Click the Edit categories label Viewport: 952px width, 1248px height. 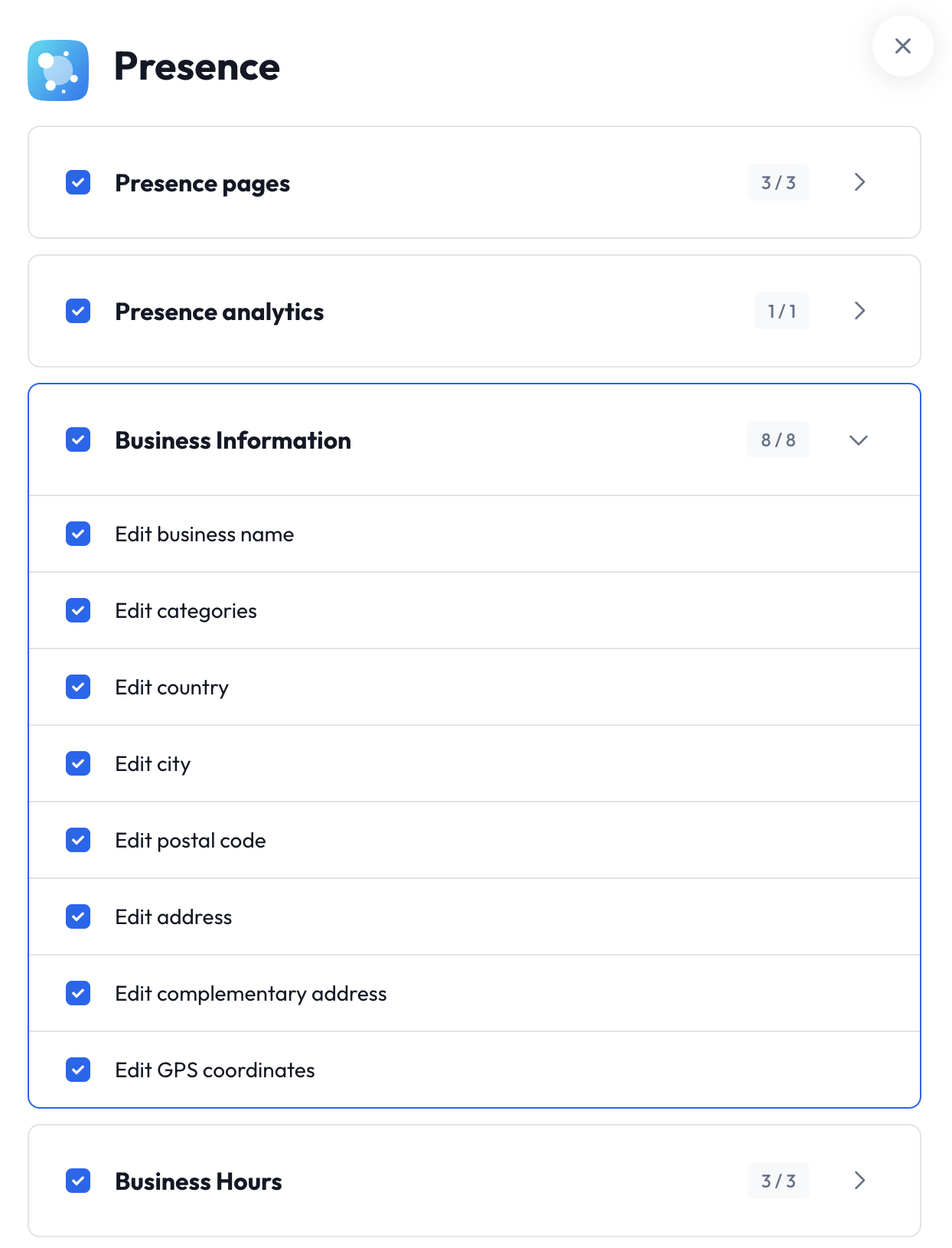[186, 612]
